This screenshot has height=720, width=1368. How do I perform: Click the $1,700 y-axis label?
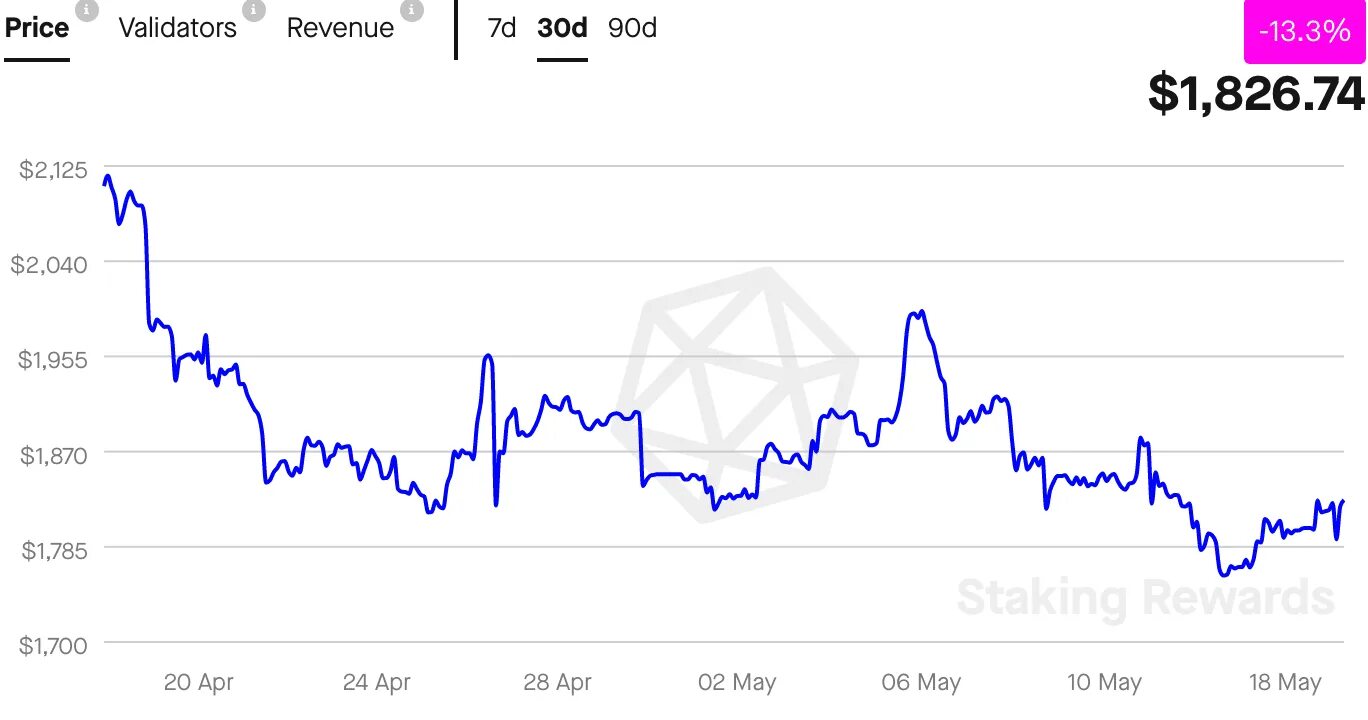[x=53, y=645]
